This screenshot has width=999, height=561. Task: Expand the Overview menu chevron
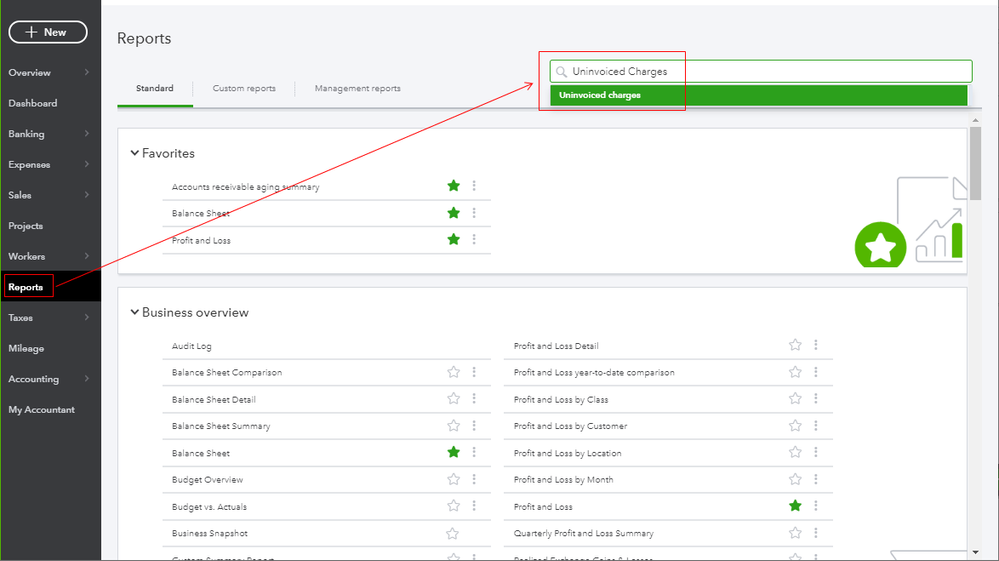tap(87, 72)
